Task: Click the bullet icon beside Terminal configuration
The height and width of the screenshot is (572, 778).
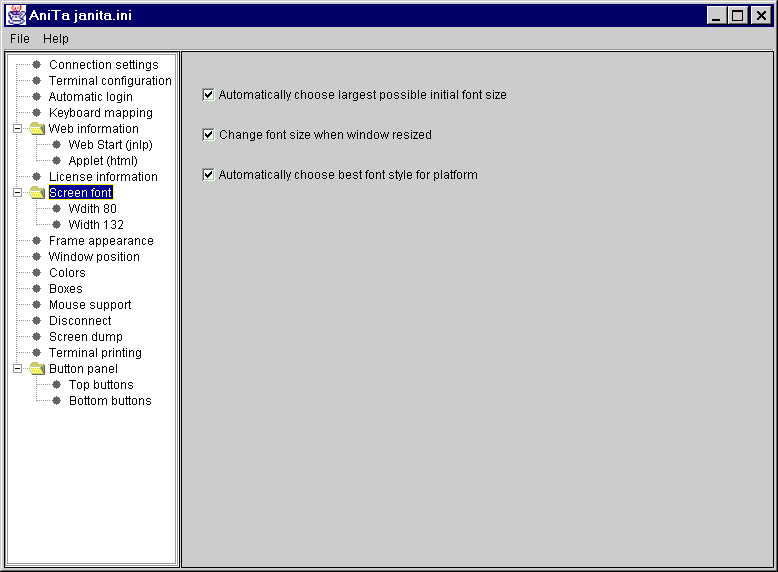Action: coord(37,80)
